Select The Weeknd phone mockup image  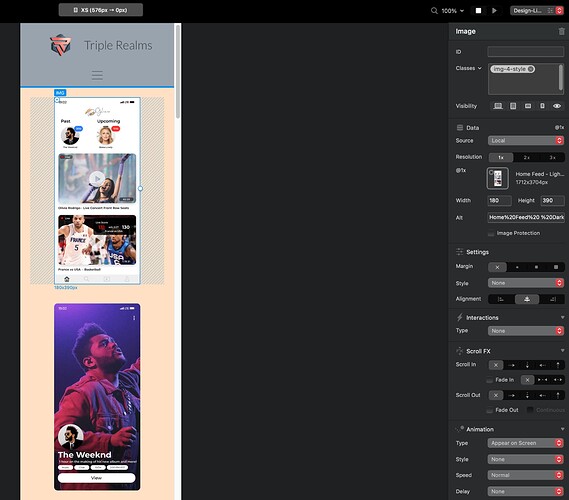[x=97, y=397]
